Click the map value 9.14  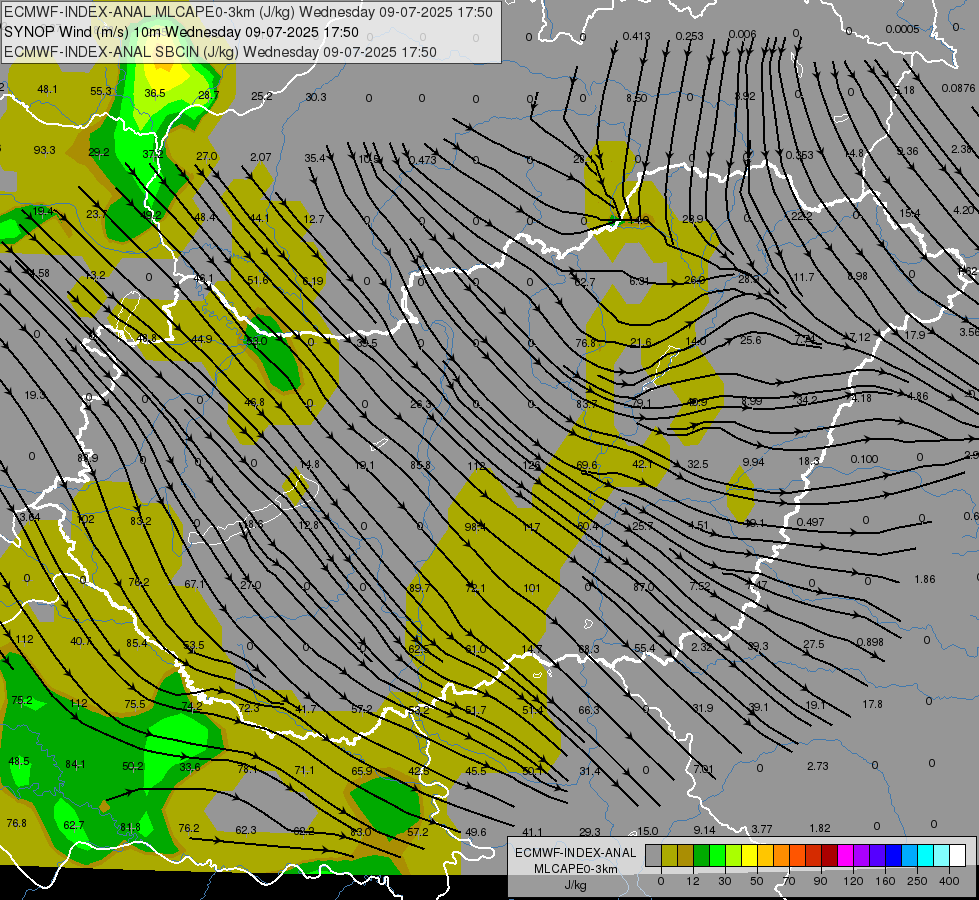(x=704, y=830)
